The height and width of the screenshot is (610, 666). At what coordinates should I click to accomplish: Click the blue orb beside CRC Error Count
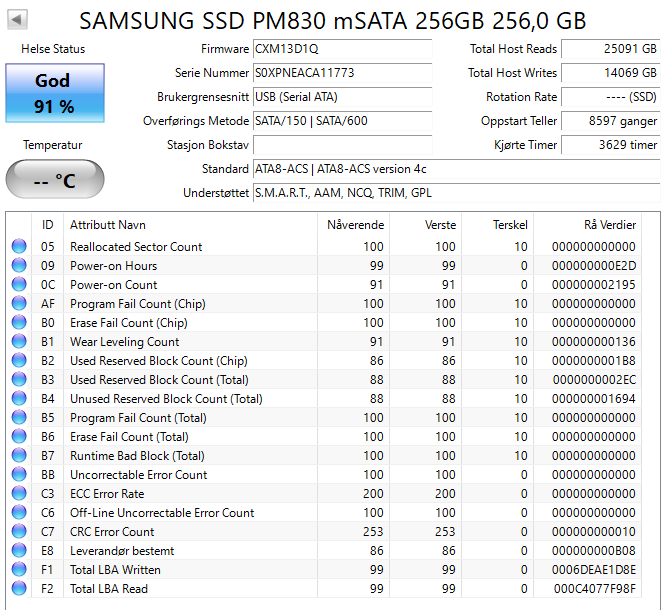coord(19,532)
